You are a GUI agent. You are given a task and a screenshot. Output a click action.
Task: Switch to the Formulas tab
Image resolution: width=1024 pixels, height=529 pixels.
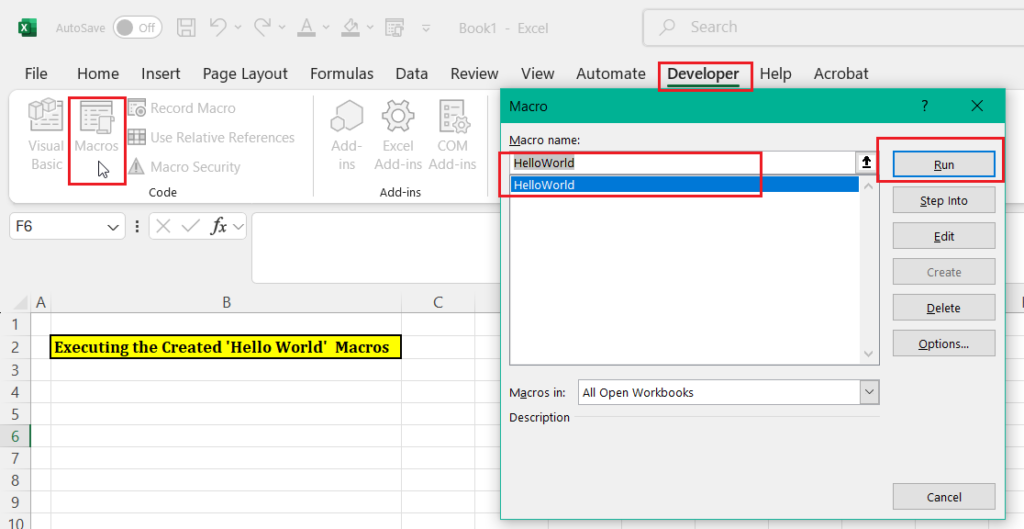341,74
